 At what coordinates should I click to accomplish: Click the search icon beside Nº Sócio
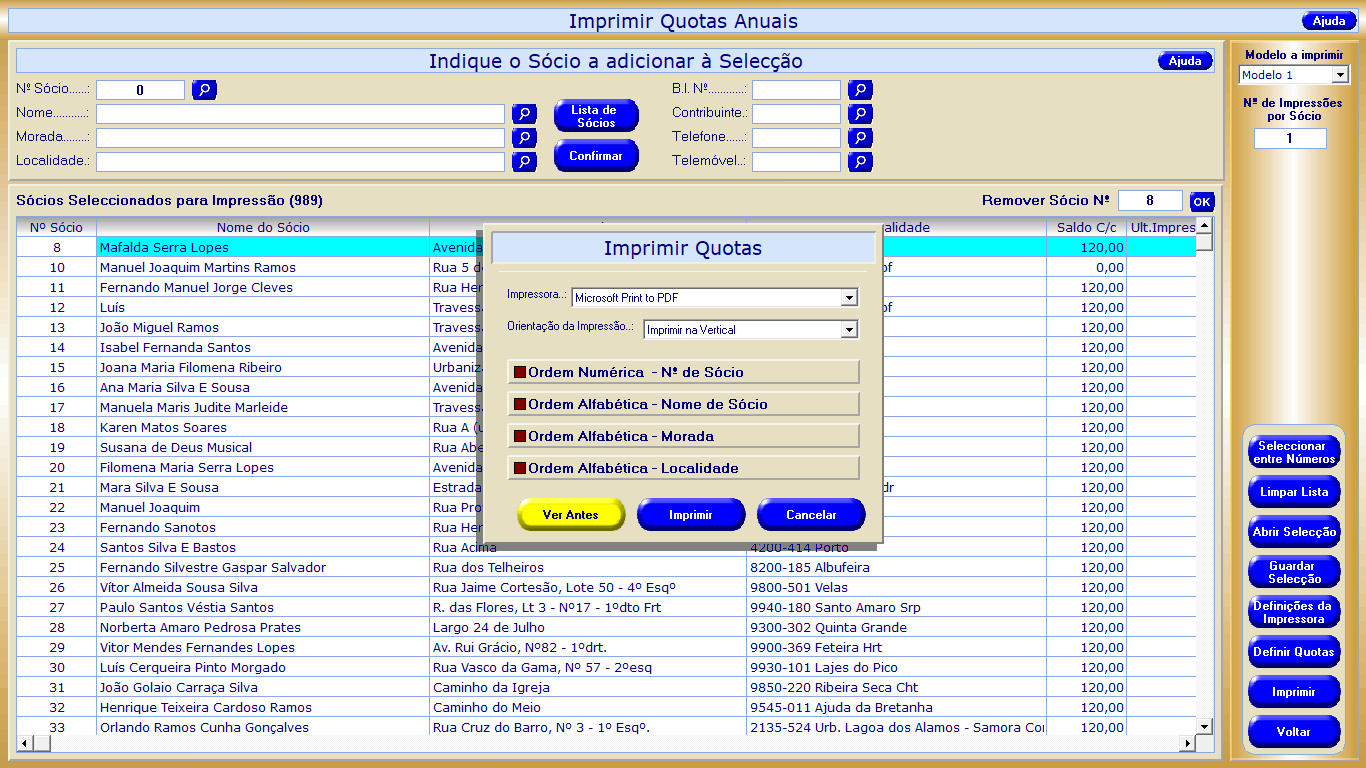pos(204,90)
